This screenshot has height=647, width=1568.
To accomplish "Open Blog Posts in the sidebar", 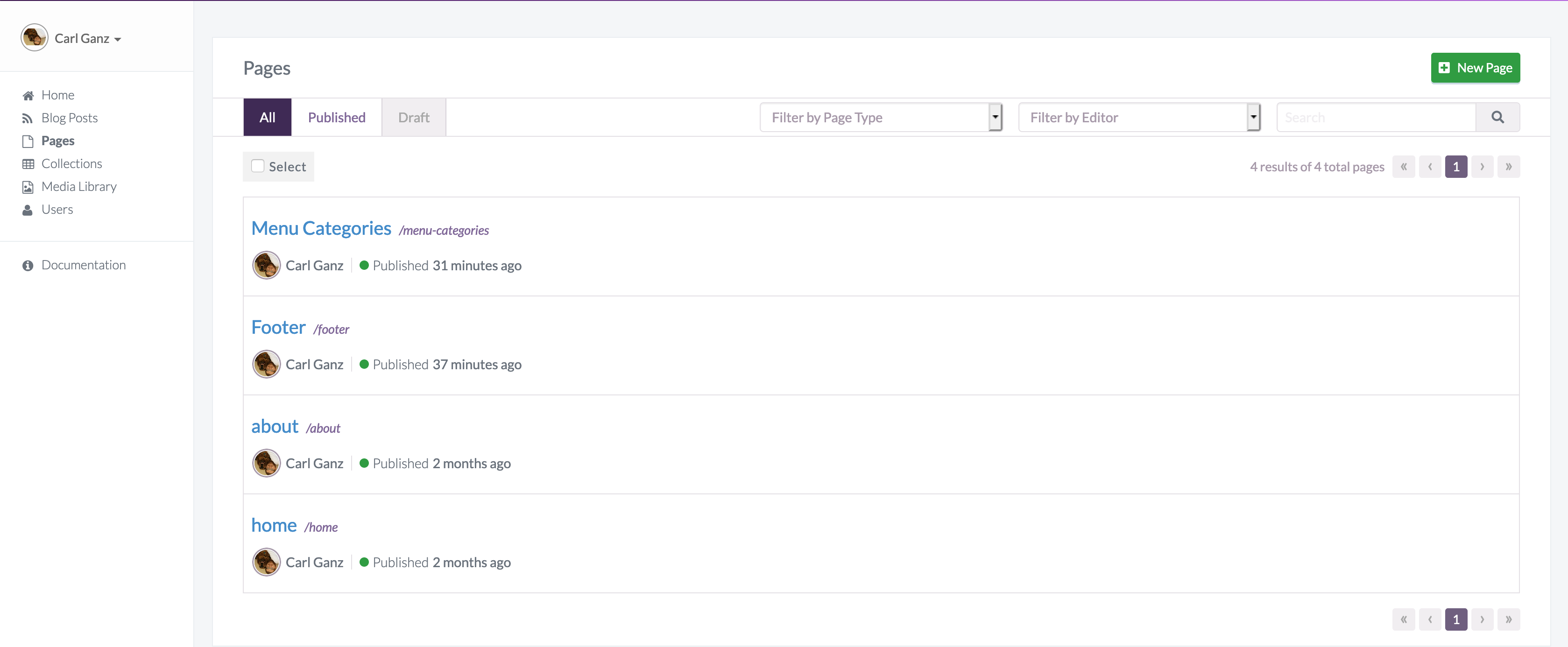I will tap(70, 118).
